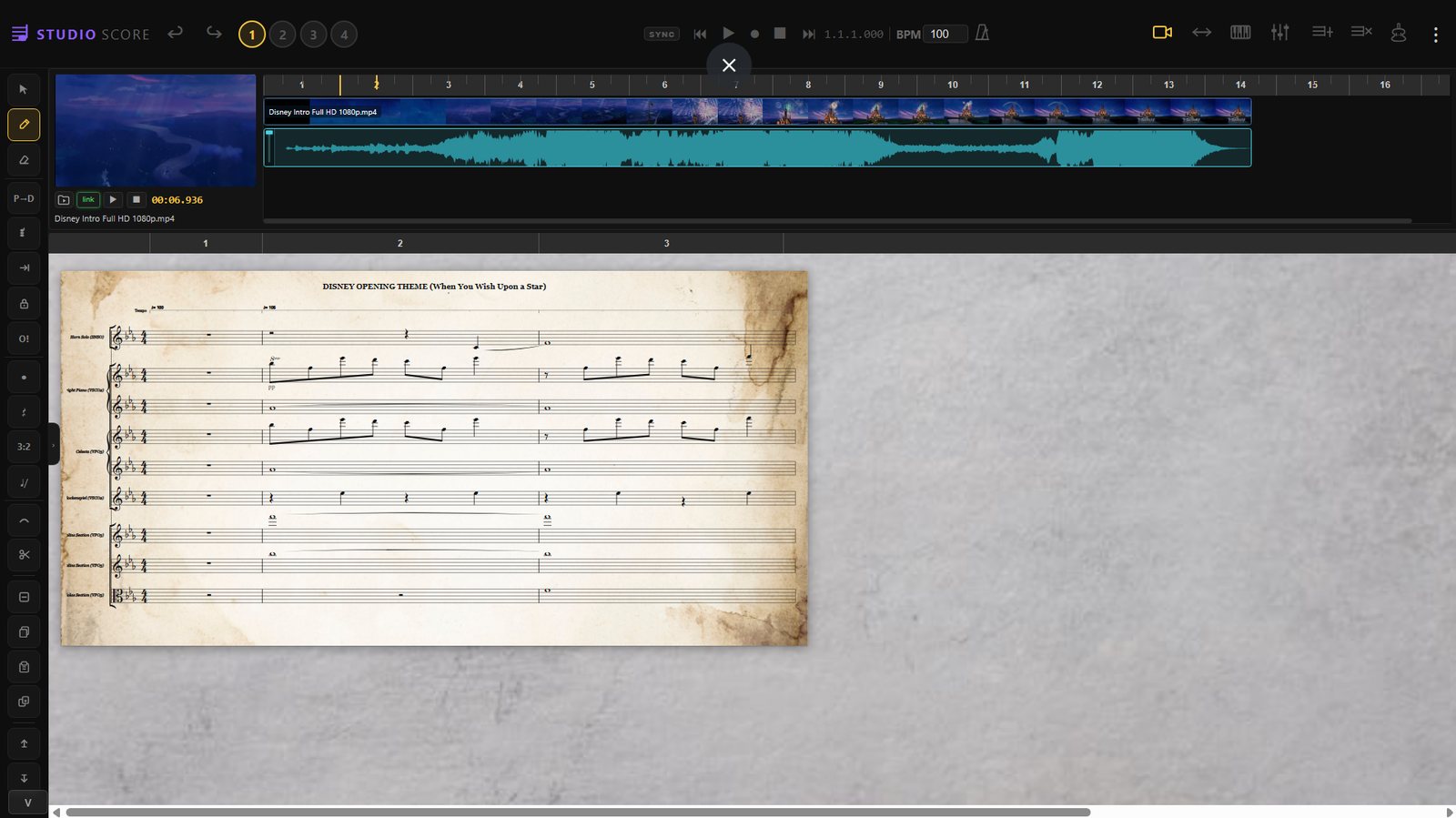Viewport: 1456px width, 818px height.
Task: Select voice layer 4
Action: click(x=344, y=35)
